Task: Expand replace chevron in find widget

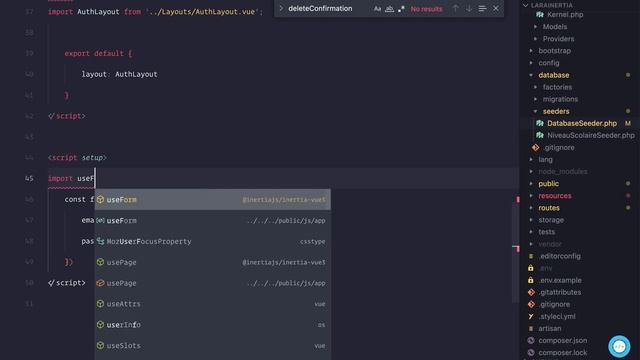Action: (281, 9)
